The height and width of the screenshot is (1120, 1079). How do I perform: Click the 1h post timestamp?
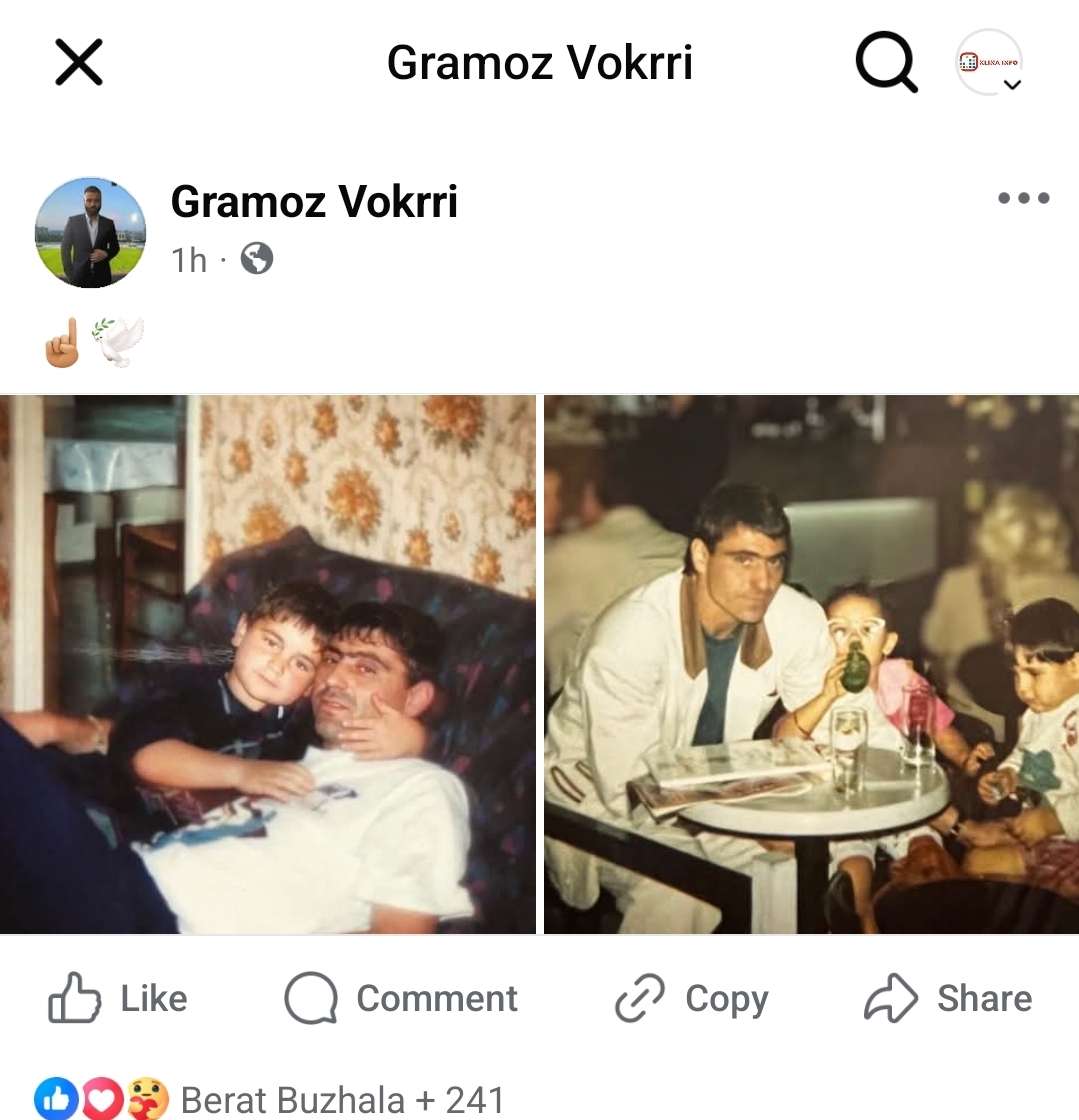coord(189,260)
